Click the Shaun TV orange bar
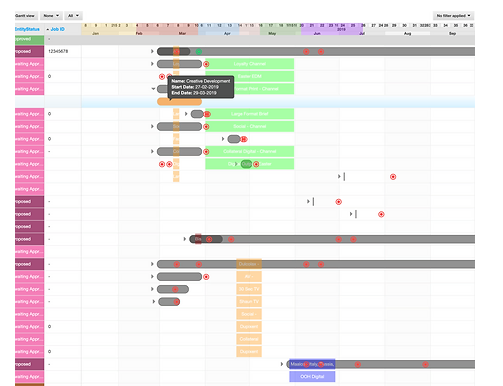Image resolution: width=503 pixels, height=386 pixels. (249, 302)
